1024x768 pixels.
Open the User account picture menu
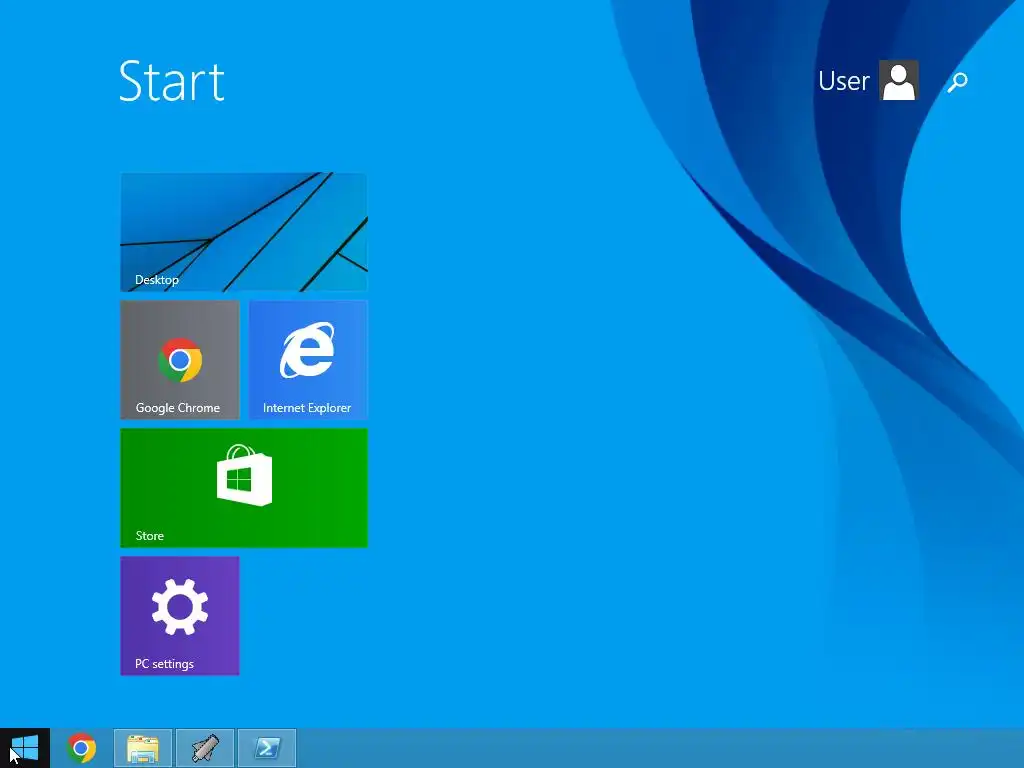(899, 80)
